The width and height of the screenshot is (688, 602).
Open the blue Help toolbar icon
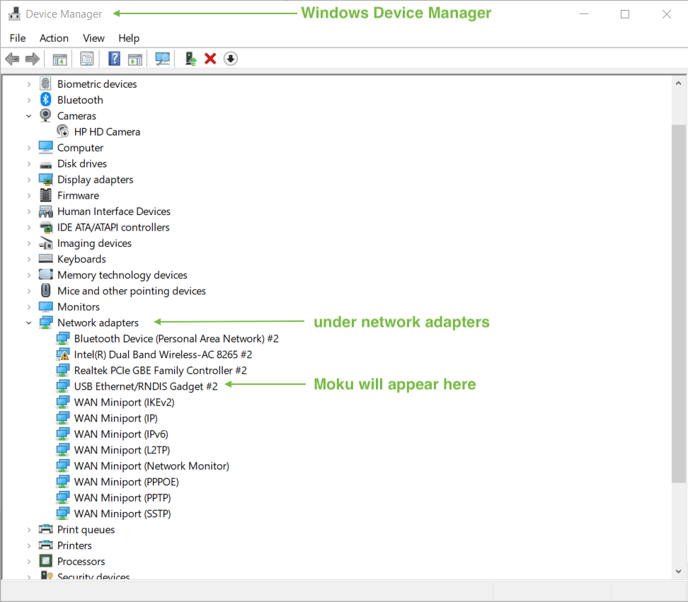pyautogui.click(x=114, y=59)
